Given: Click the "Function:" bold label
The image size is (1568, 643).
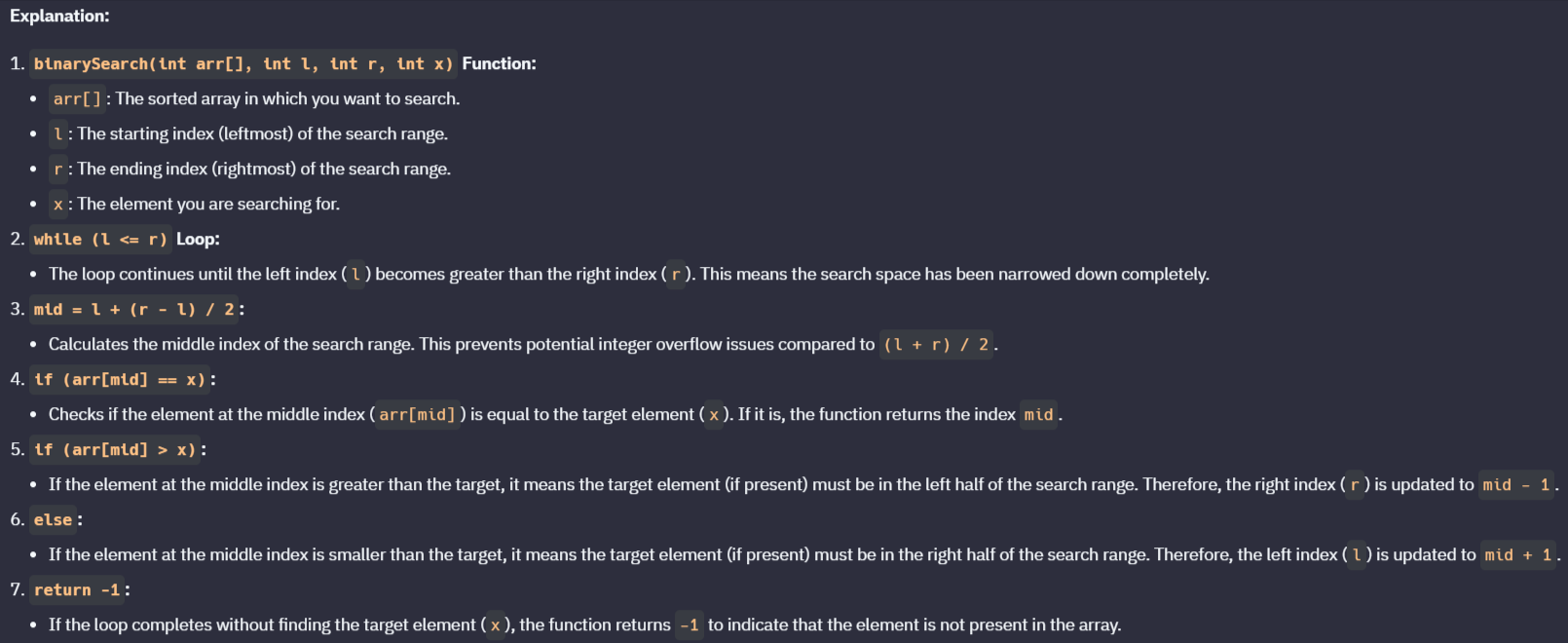Looking at the screenshot, I should pyautogui.click(x=499, y=64).
